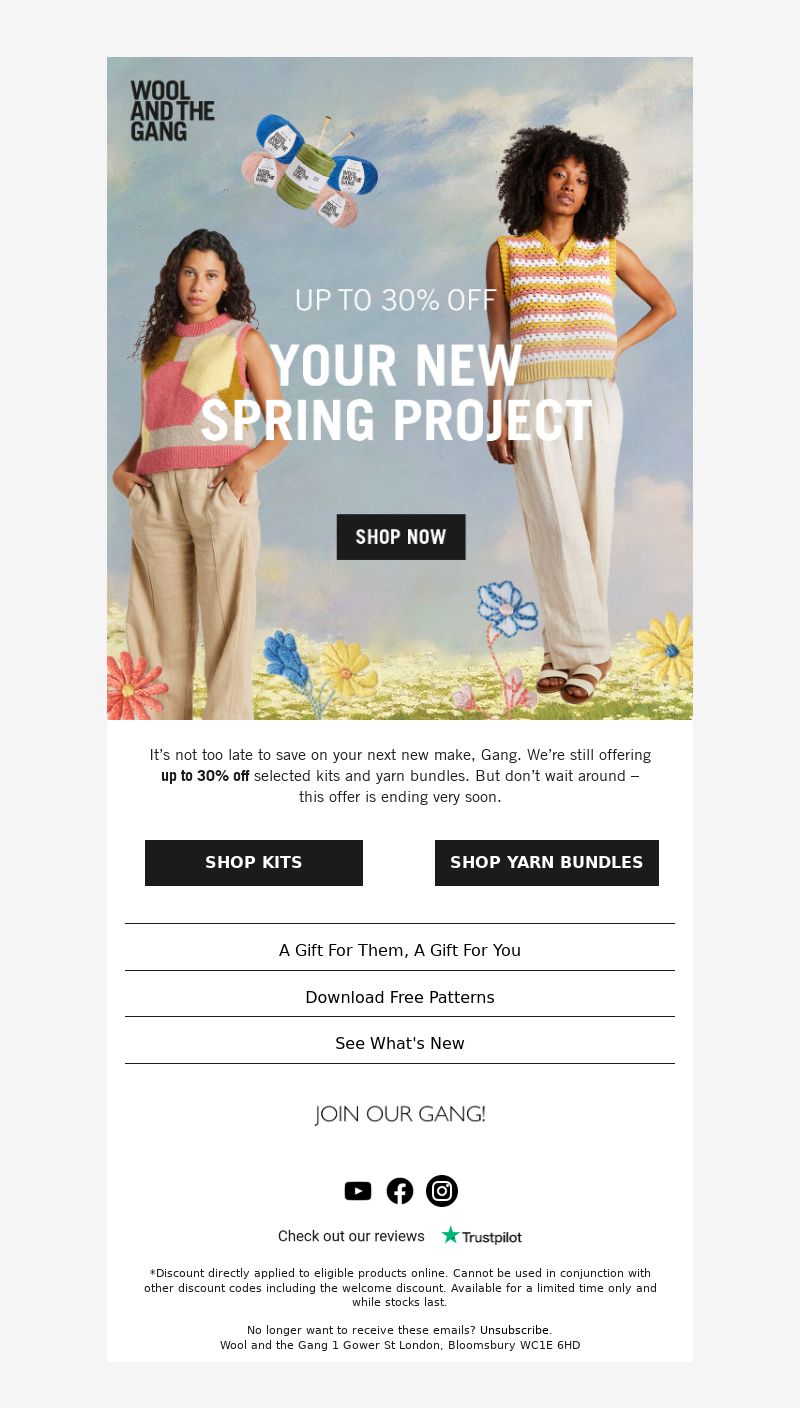
Task: Open the YouTube social icon
Action: point(358,1191)
